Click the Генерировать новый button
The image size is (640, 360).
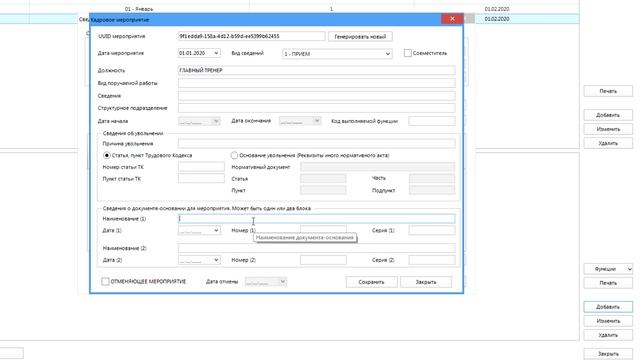(360, 37)
